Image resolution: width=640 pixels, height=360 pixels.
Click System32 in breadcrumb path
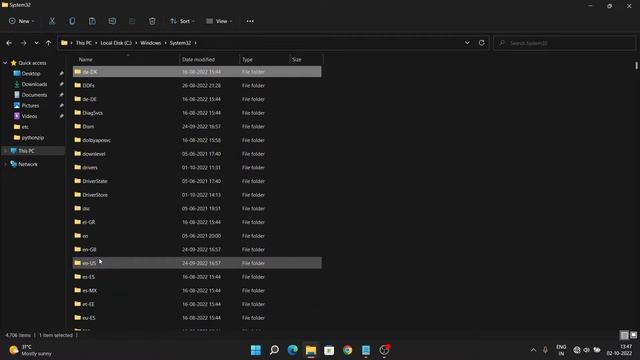point(180,43)
